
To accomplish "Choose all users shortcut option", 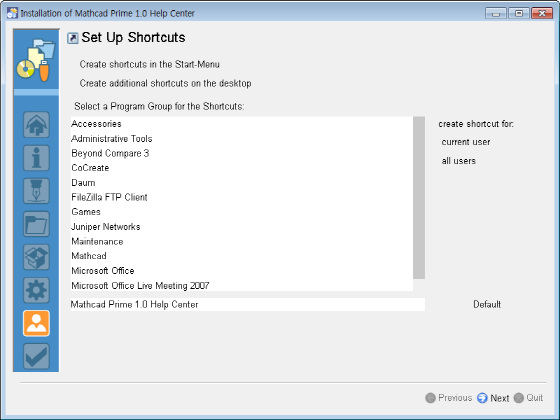I will pyautogui.click(x=459, y=161).
